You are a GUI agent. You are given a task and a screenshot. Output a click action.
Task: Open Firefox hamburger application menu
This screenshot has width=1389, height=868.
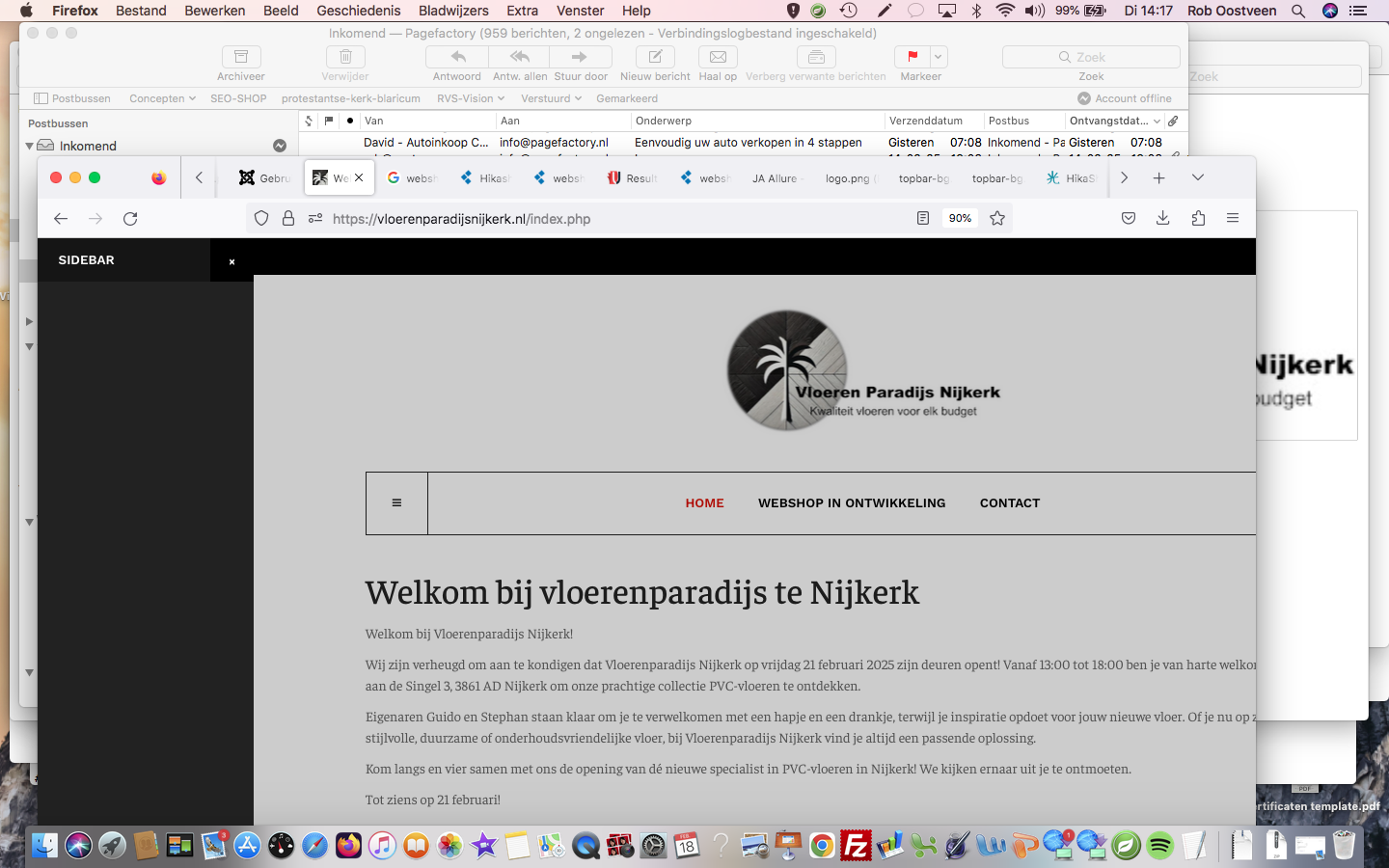point(1233,219)
